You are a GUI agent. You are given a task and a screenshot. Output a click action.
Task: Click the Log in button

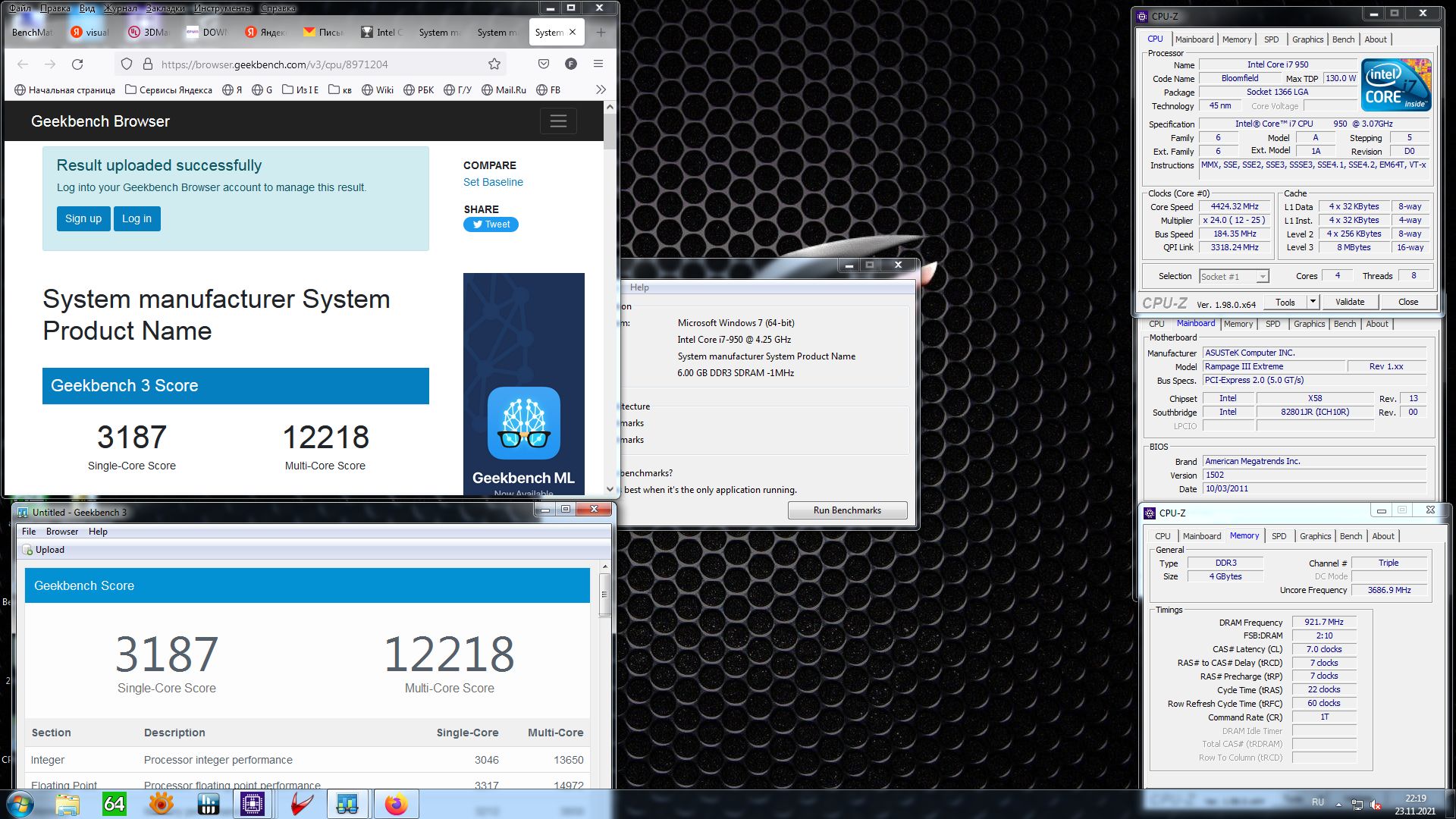point(136,218)
